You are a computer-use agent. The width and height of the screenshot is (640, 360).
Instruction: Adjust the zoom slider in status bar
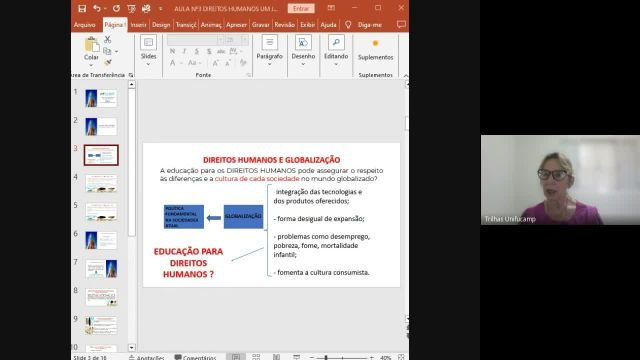pos(326,358)
